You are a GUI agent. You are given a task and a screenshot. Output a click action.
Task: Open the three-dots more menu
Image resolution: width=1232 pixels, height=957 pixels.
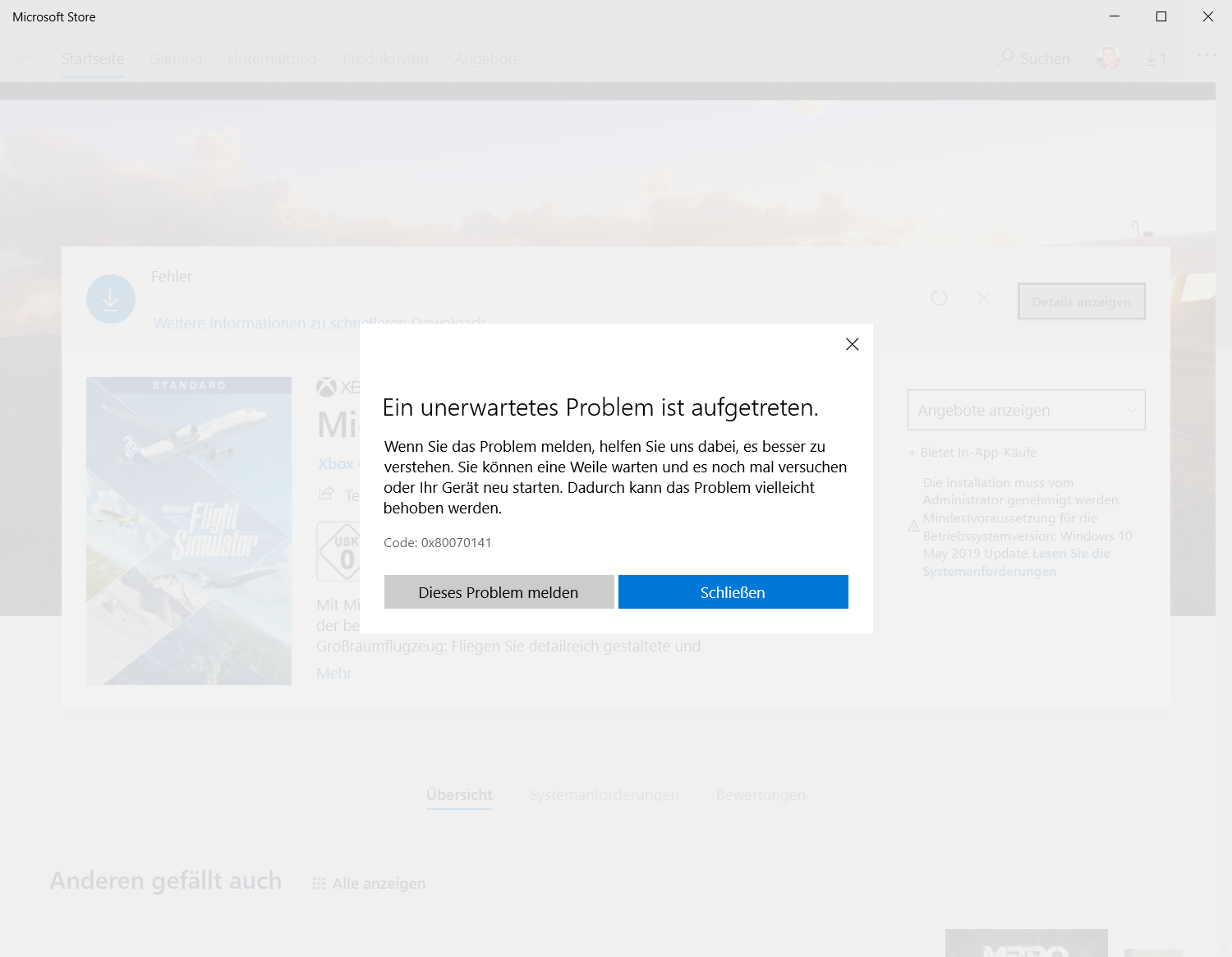pos(1207,55)
